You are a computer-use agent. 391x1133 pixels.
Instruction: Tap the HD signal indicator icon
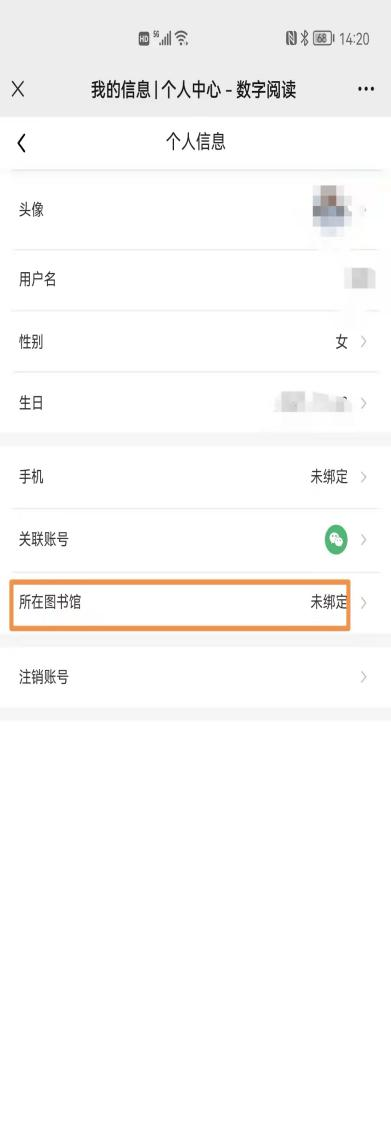click(144, 39)
